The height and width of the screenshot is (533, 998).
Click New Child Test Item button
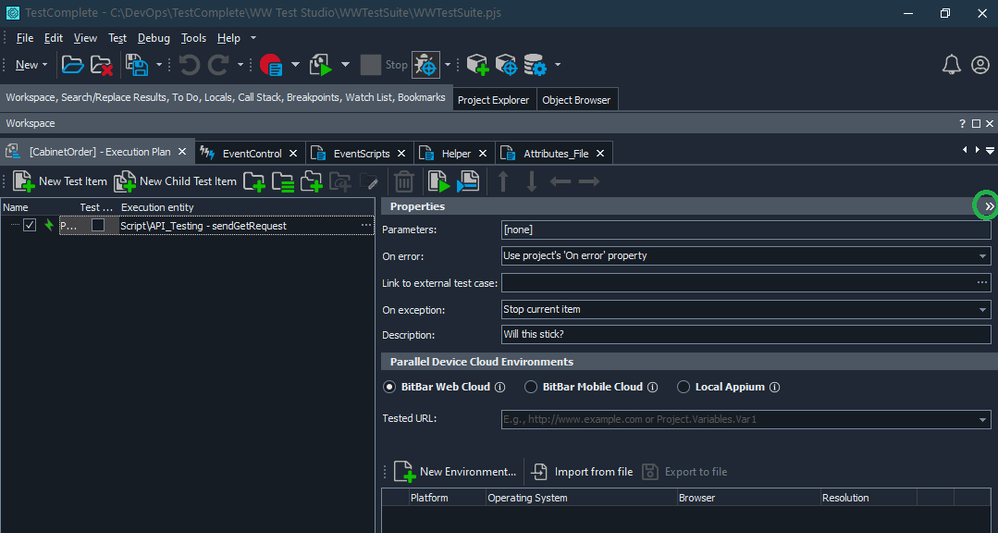click(175, 181)
